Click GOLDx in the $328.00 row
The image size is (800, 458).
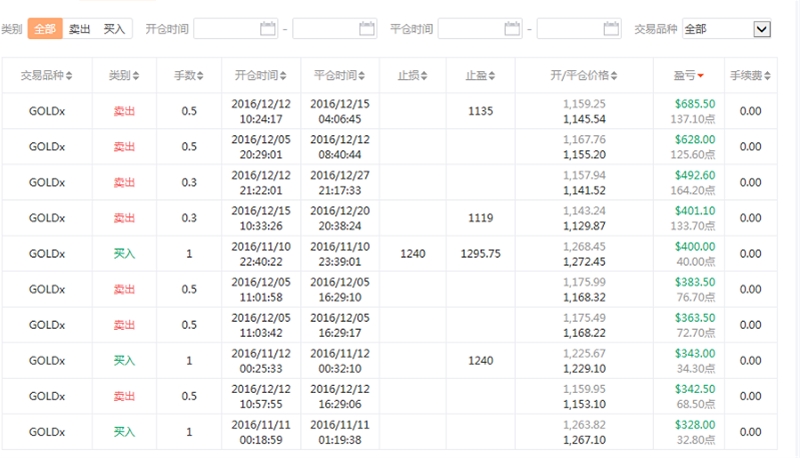coord(47,432)
